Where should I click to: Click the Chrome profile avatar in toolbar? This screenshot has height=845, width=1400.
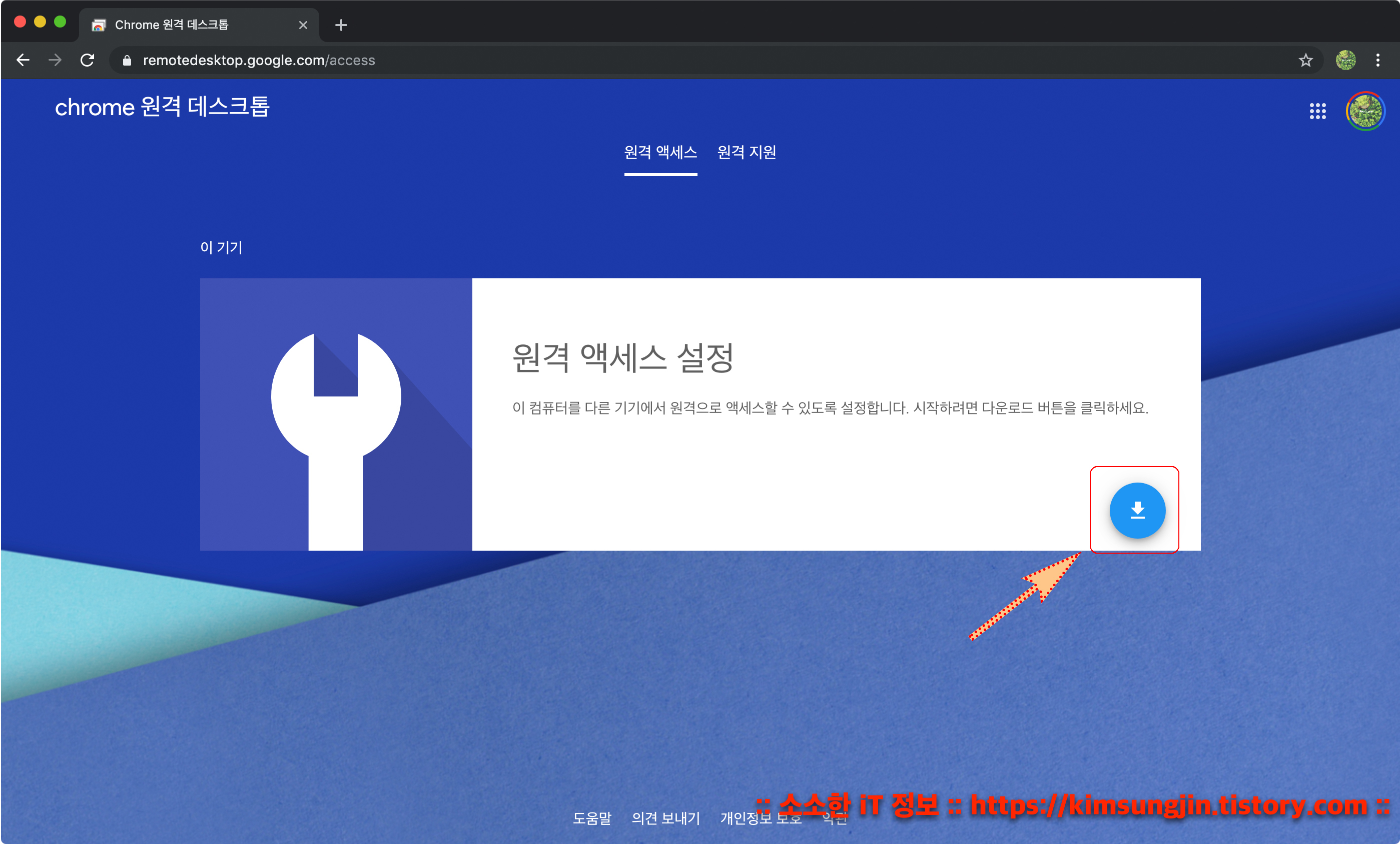pyautogui.click(x=1345, y=60)
